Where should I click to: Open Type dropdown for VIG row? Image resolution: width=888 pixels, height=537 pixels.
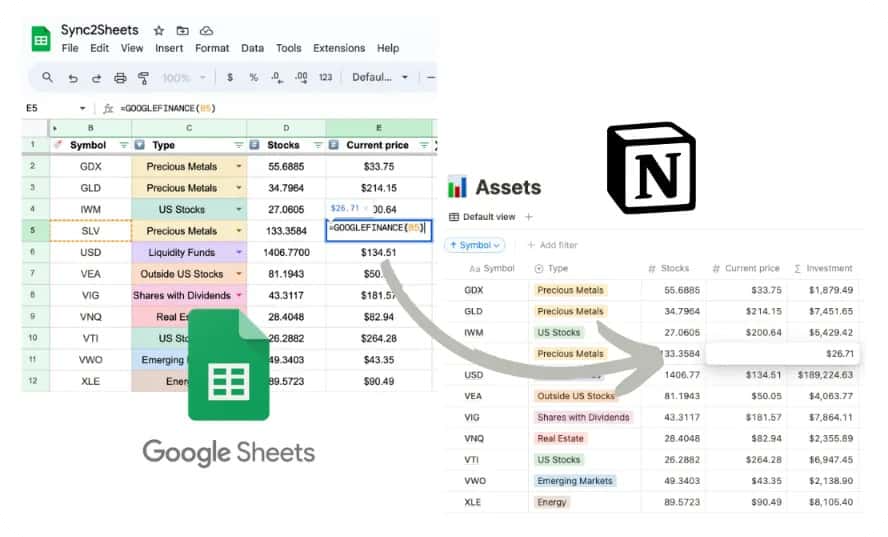click(238, 296)
